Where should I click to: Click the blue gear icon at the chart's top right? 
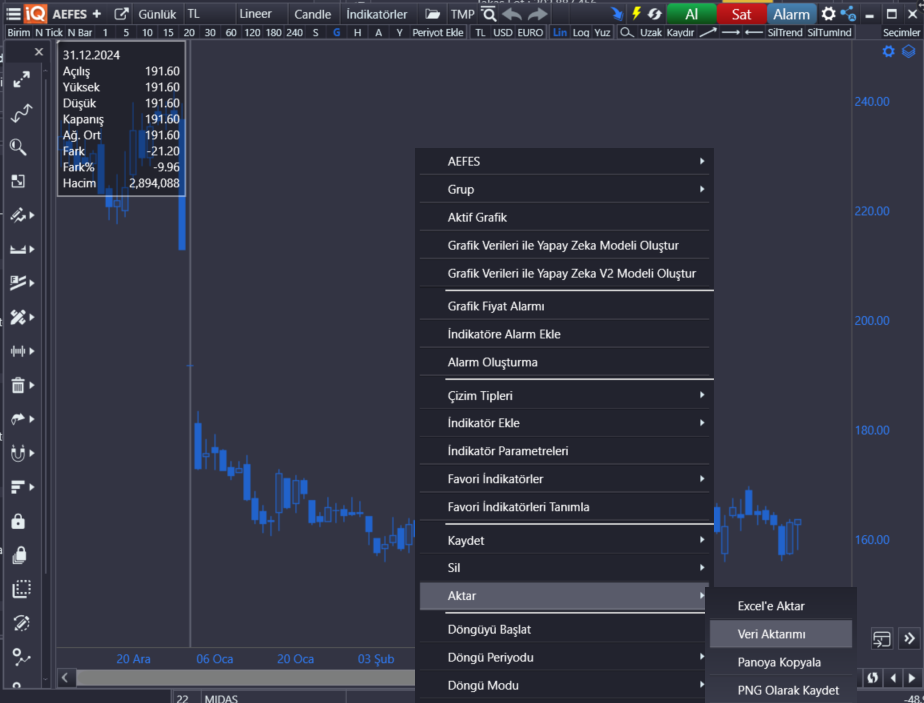click(889, 51)
